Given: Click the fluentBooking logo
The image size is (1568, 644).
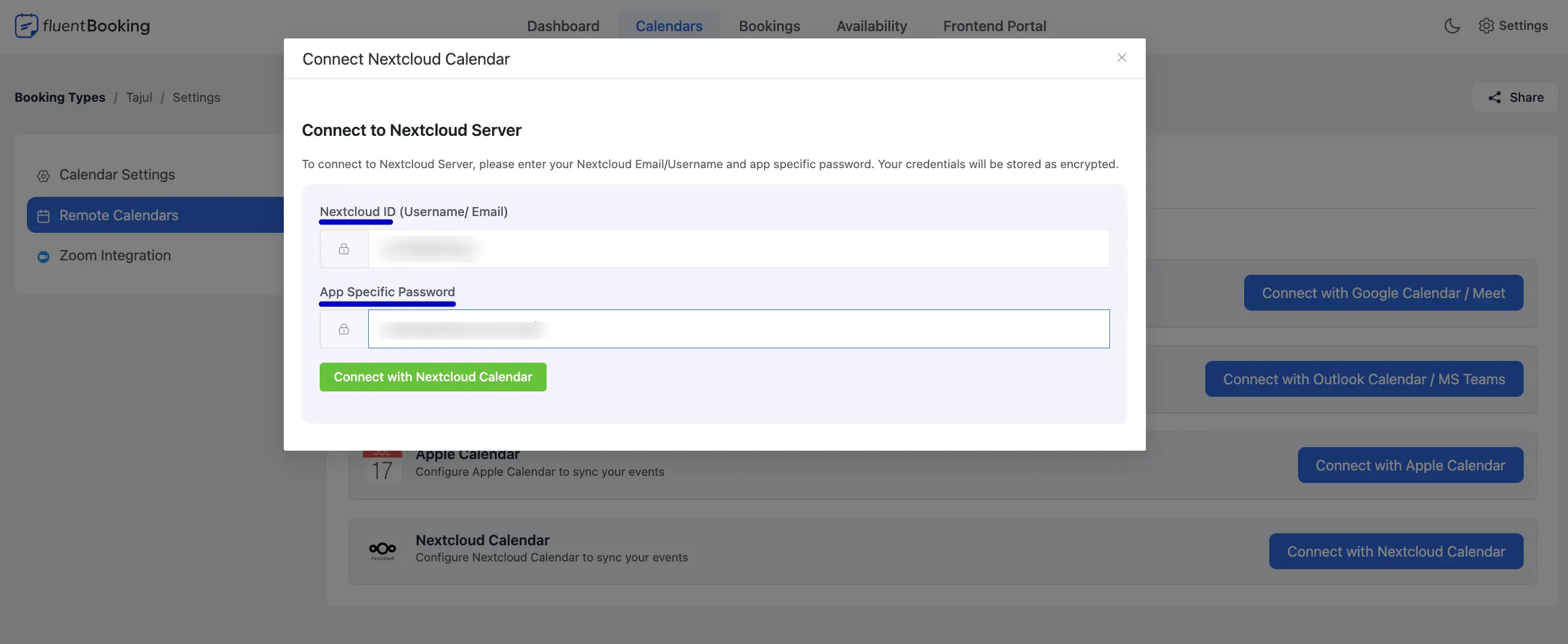Looking at the screenshot, I should [x=82, y=26].
